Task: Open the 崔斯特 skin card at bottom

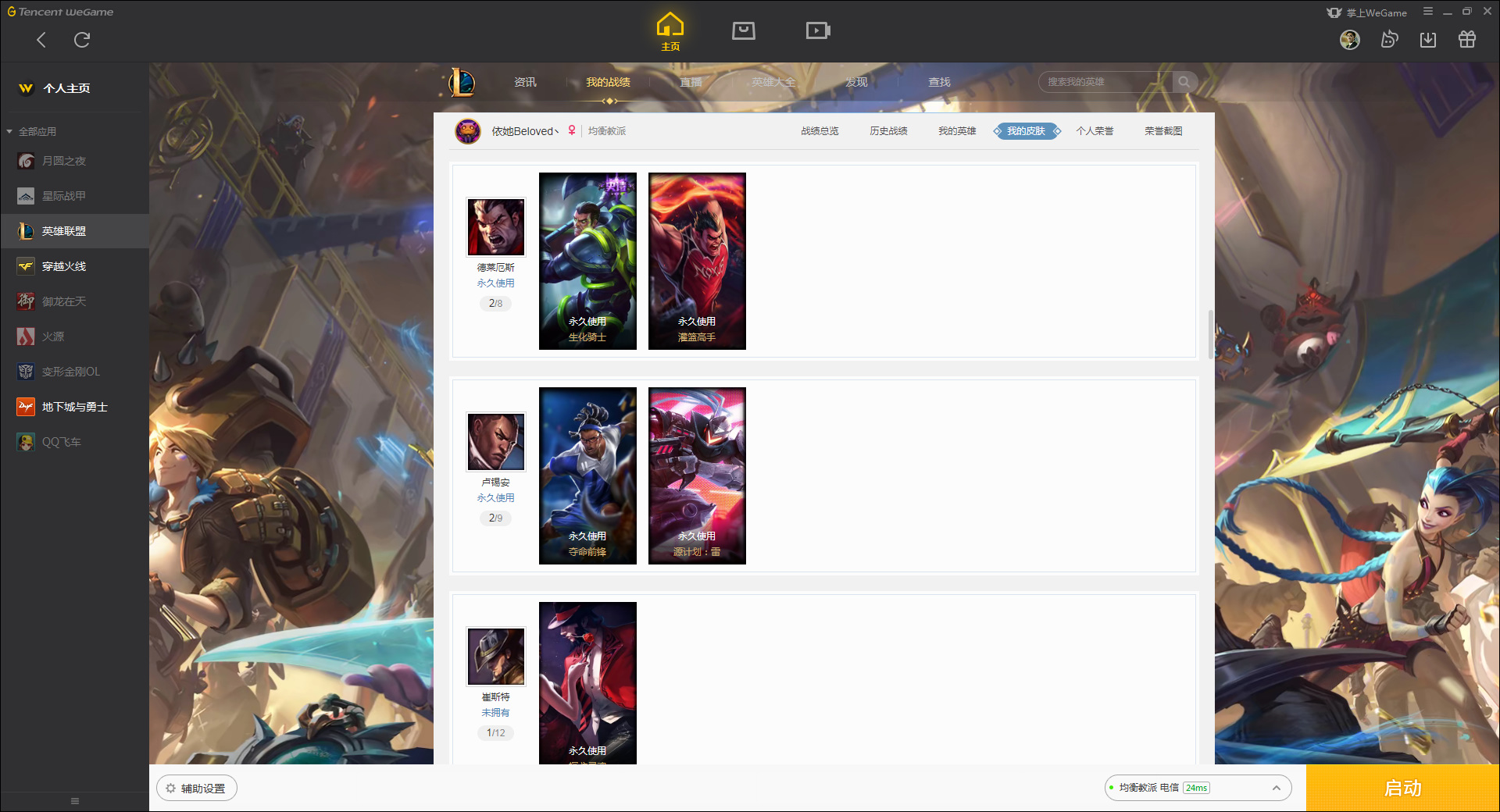Action: [587, 683]
